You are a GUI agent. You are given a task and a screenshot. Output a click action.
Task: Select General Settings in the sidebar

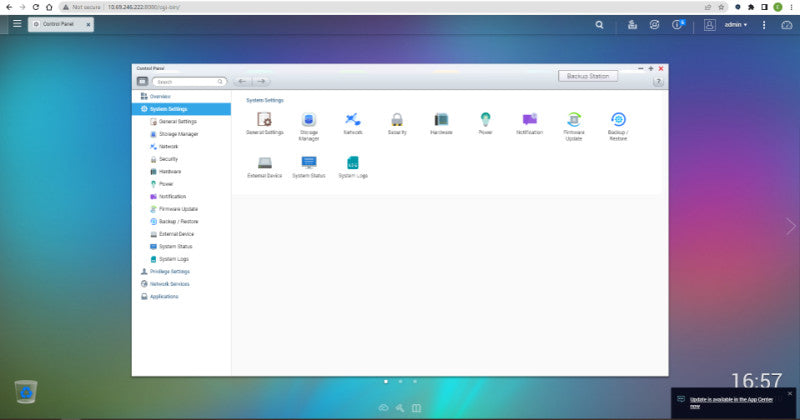[181, 121]
